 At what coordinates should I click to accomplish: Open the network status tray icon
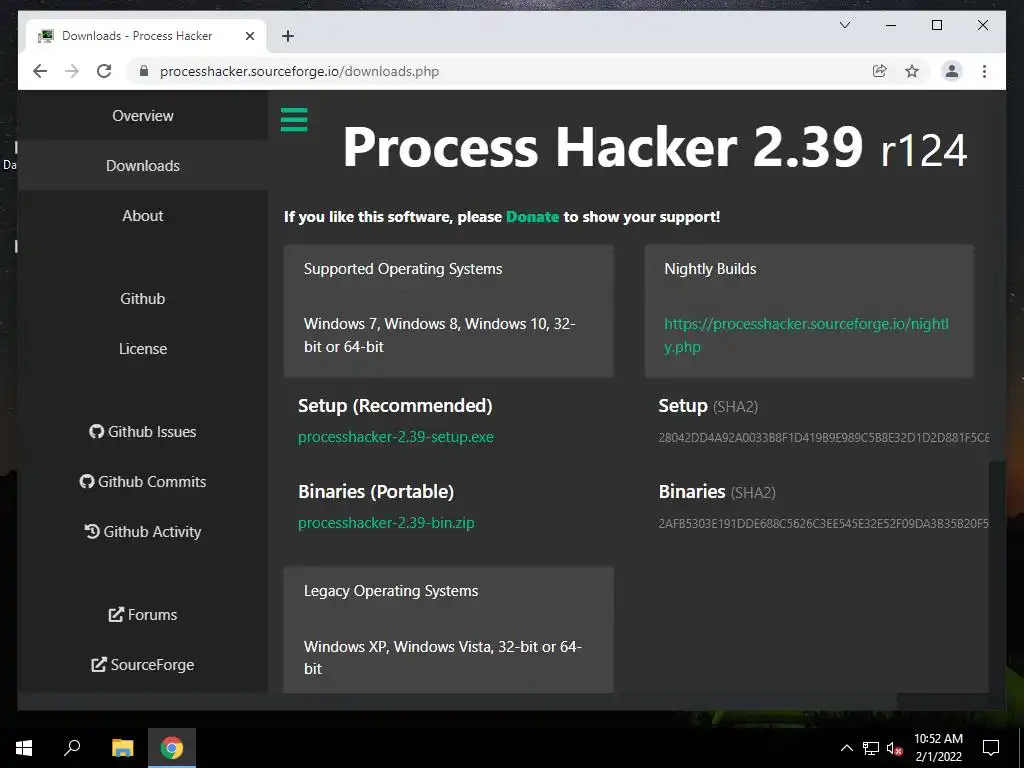pos(871,748)
